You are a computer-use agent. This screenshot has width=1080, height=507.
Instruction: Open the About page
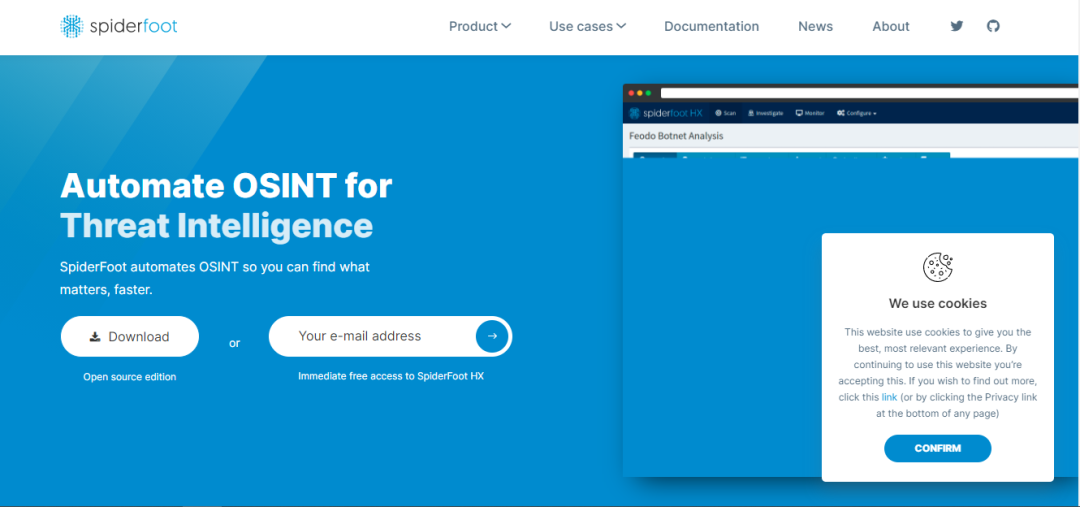891,26
